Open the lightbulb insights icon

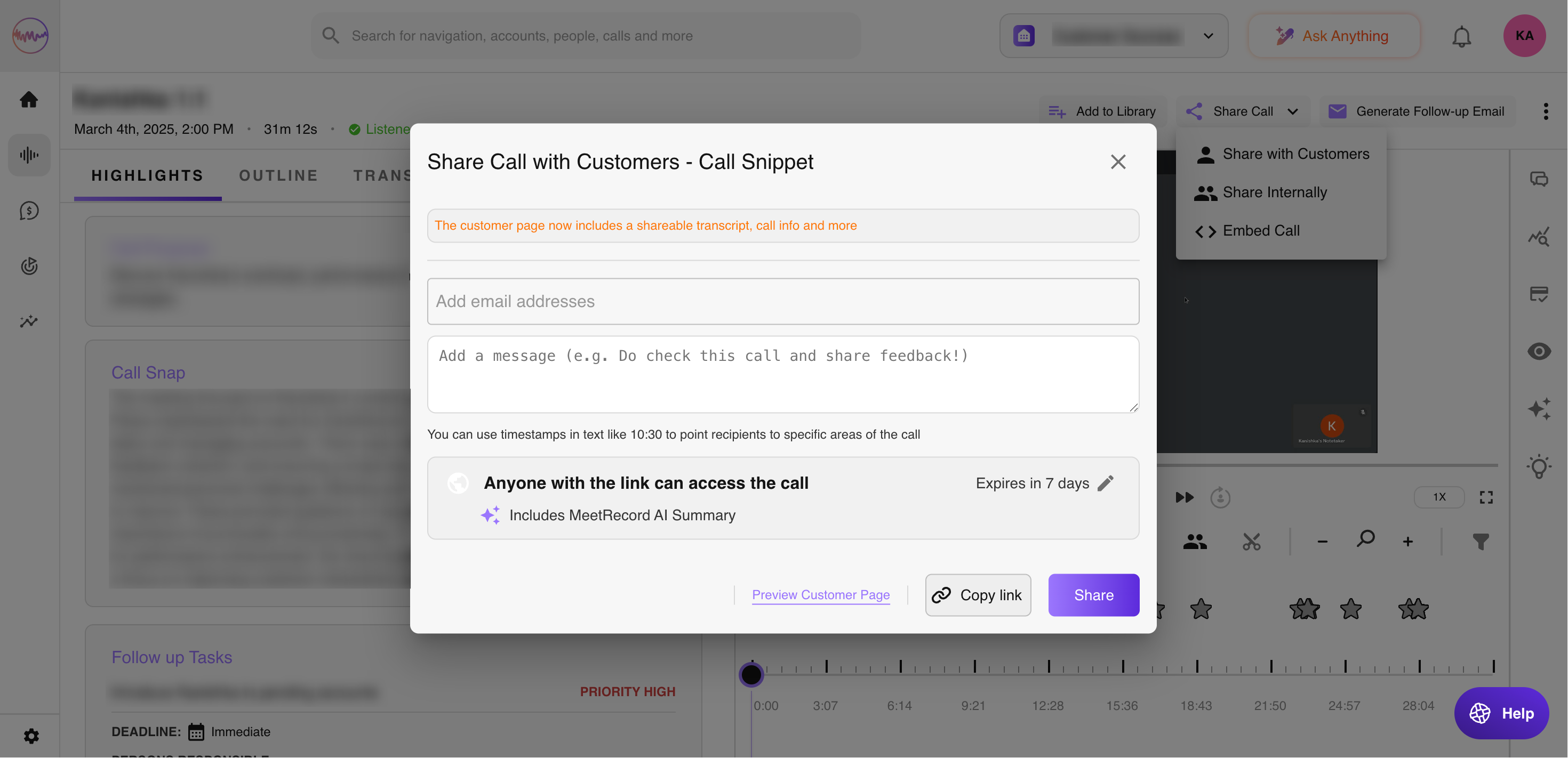click(1539, 467)
